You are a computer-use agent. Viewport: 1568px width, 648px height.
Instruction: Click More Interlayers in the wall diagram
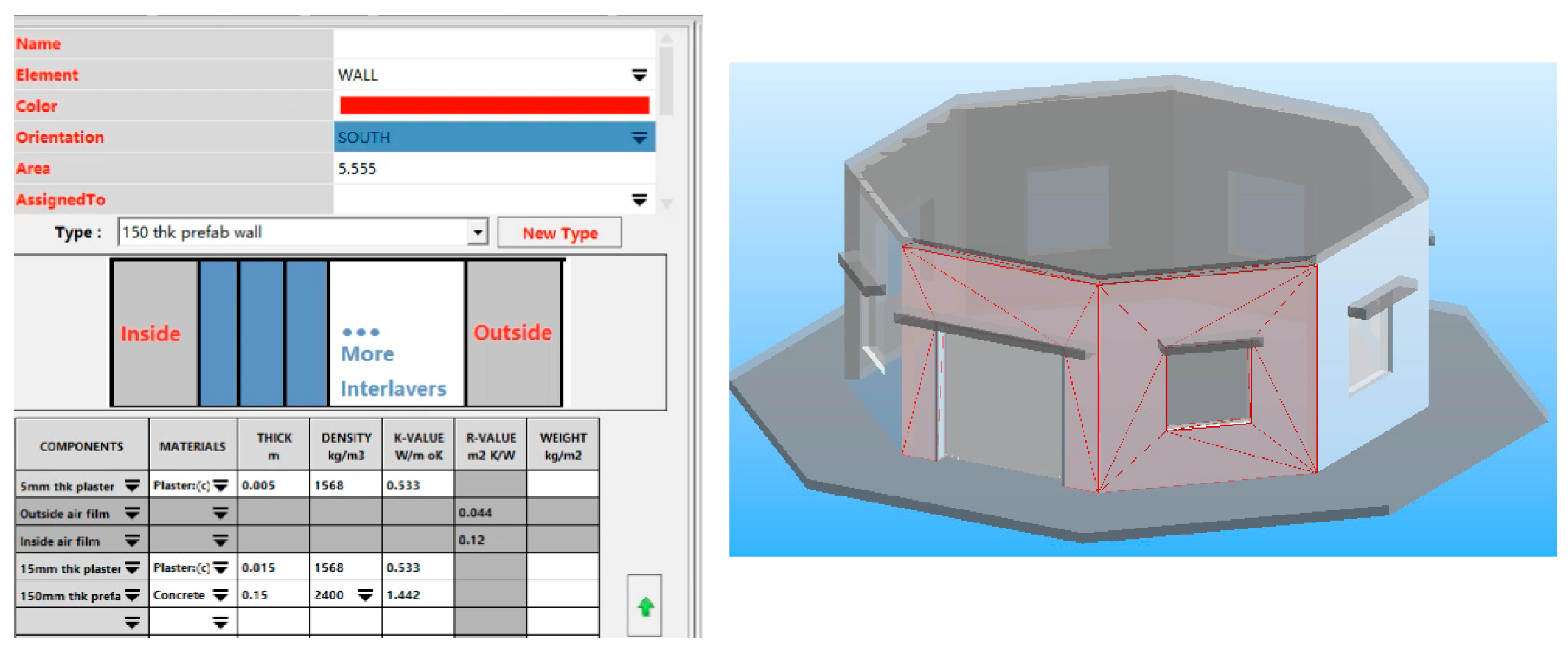click(x=395, y=364)
